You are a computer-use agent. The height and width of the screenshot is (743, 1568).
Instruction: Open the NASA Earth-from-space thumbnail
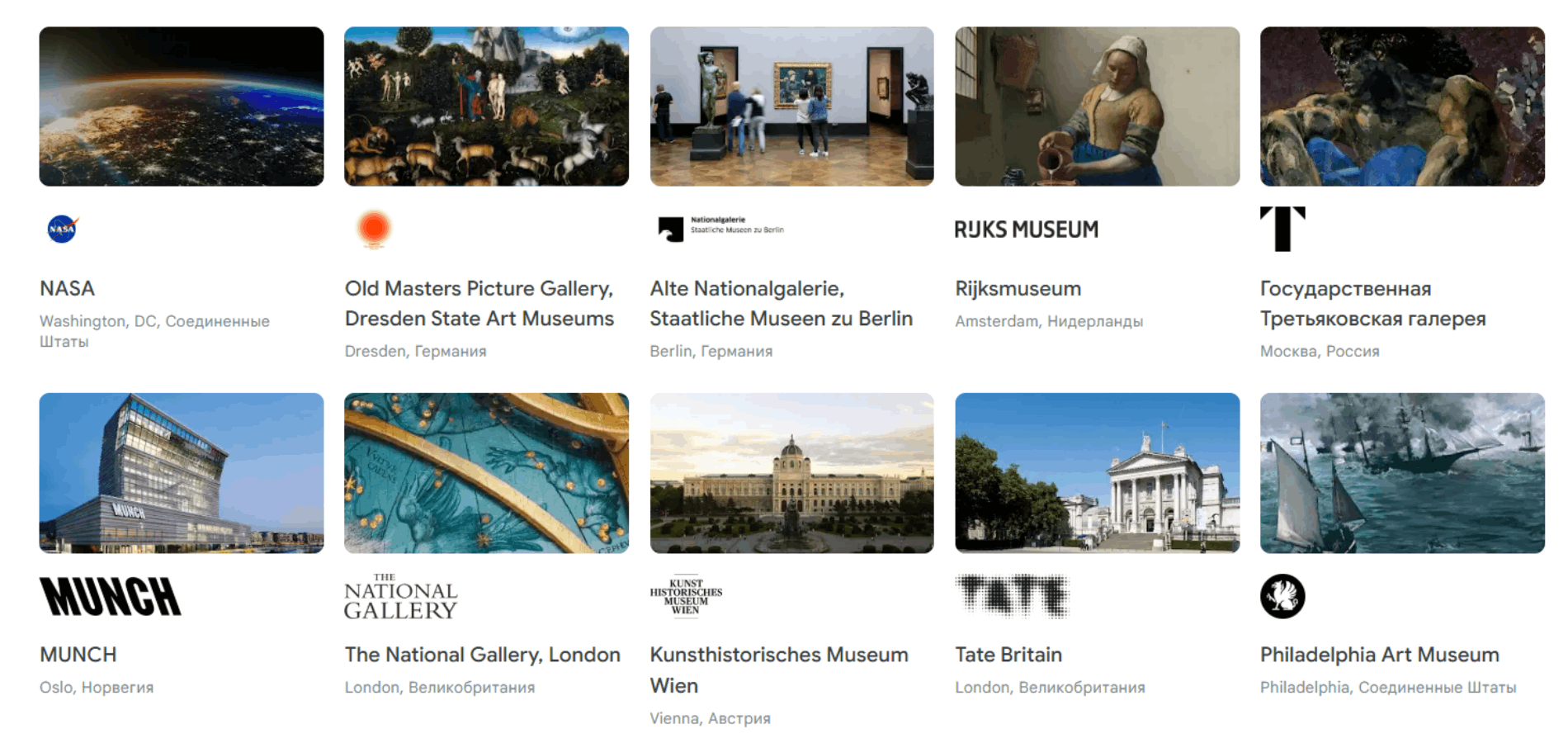click(x=182, y=106)
